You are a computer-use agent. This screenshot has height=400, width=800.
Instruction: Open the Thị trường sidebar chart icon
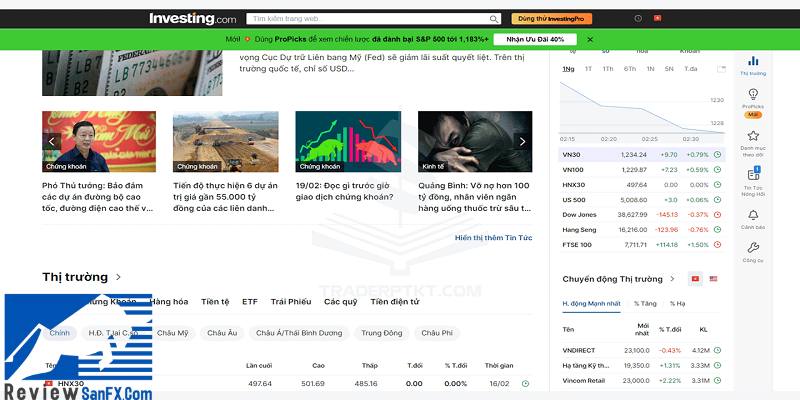click(753, 61)
